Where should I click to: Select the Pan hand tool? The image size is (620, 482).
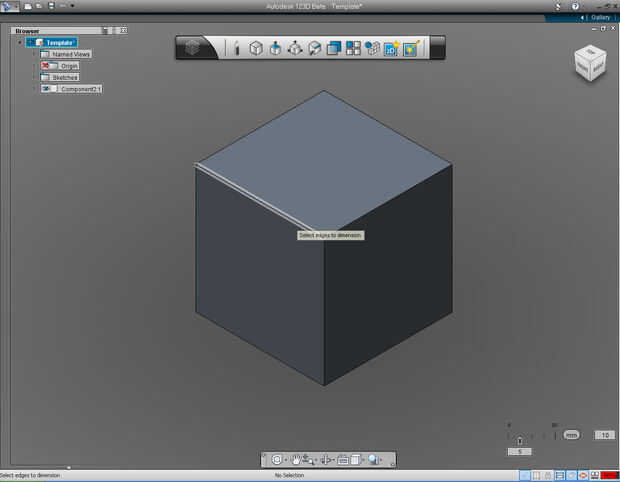296,459
